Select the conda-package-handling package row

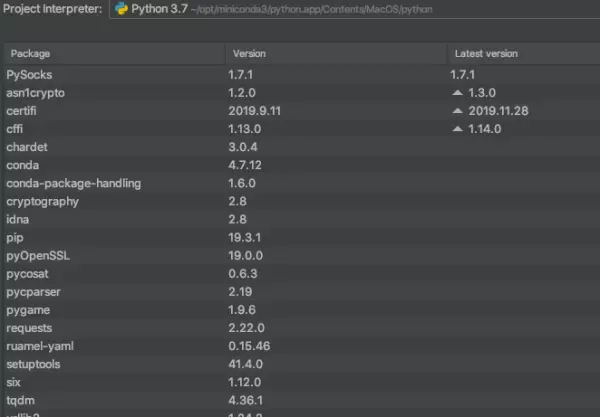(x=302, y=183)
